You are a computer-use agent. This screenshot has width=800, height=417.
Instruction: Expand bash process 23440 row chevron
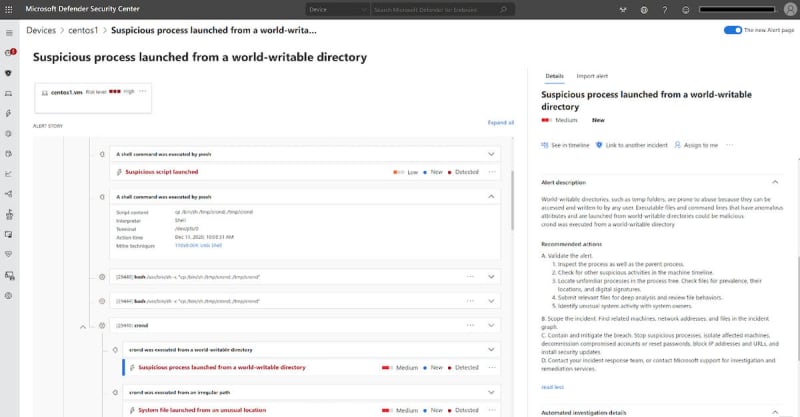click(491, 277)
